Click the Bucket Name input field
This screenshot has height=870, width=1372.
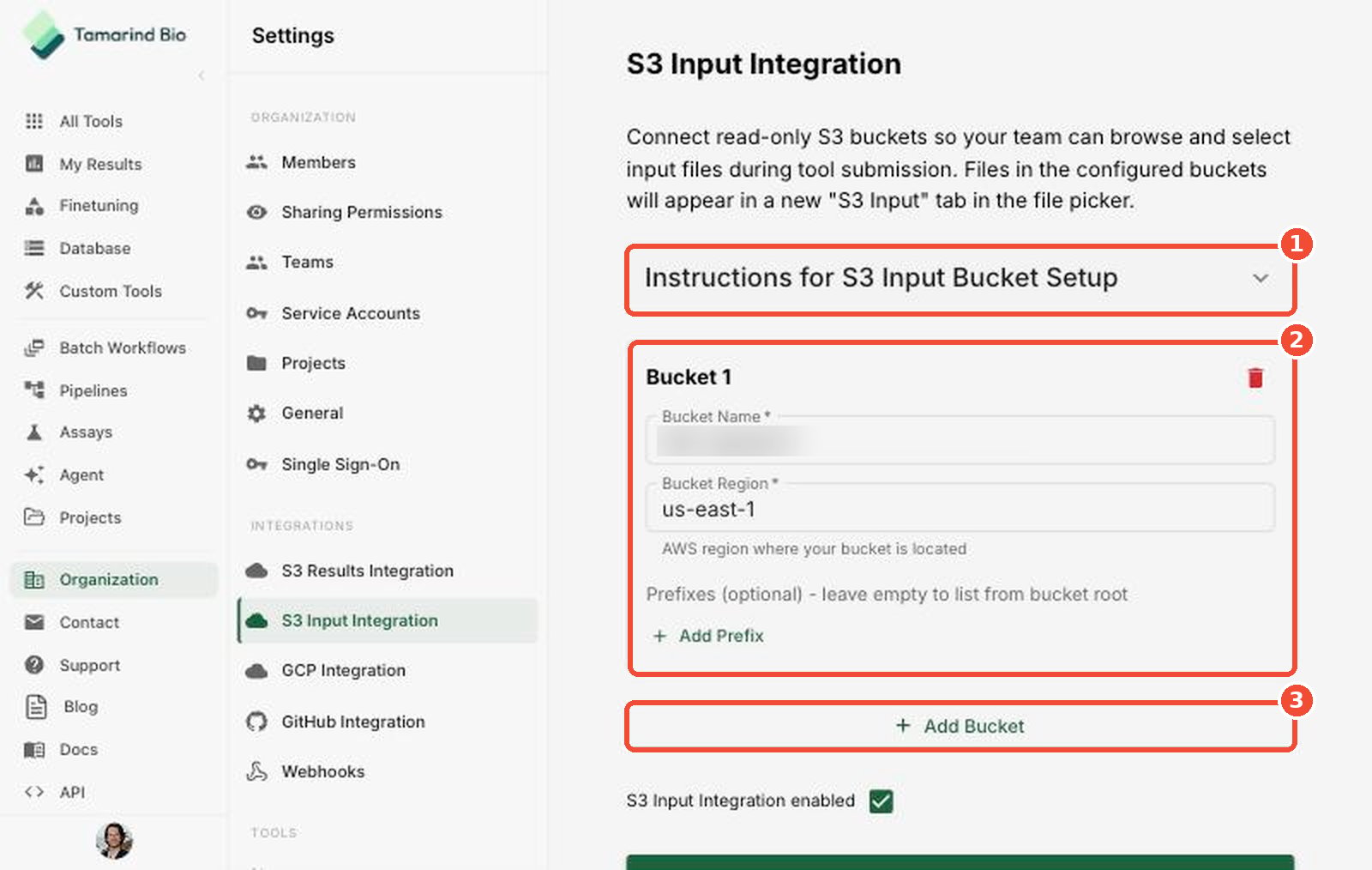click(960, 441)
